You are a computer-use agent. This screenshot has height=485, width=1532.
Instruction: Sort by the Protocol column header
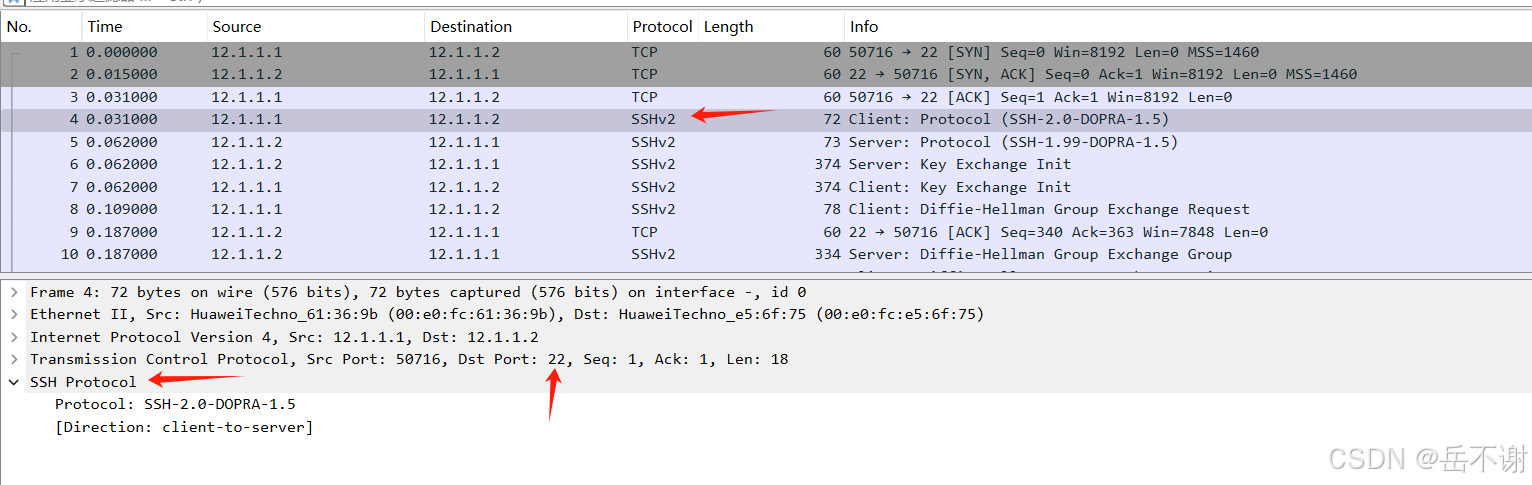click(x=663, y=27)
